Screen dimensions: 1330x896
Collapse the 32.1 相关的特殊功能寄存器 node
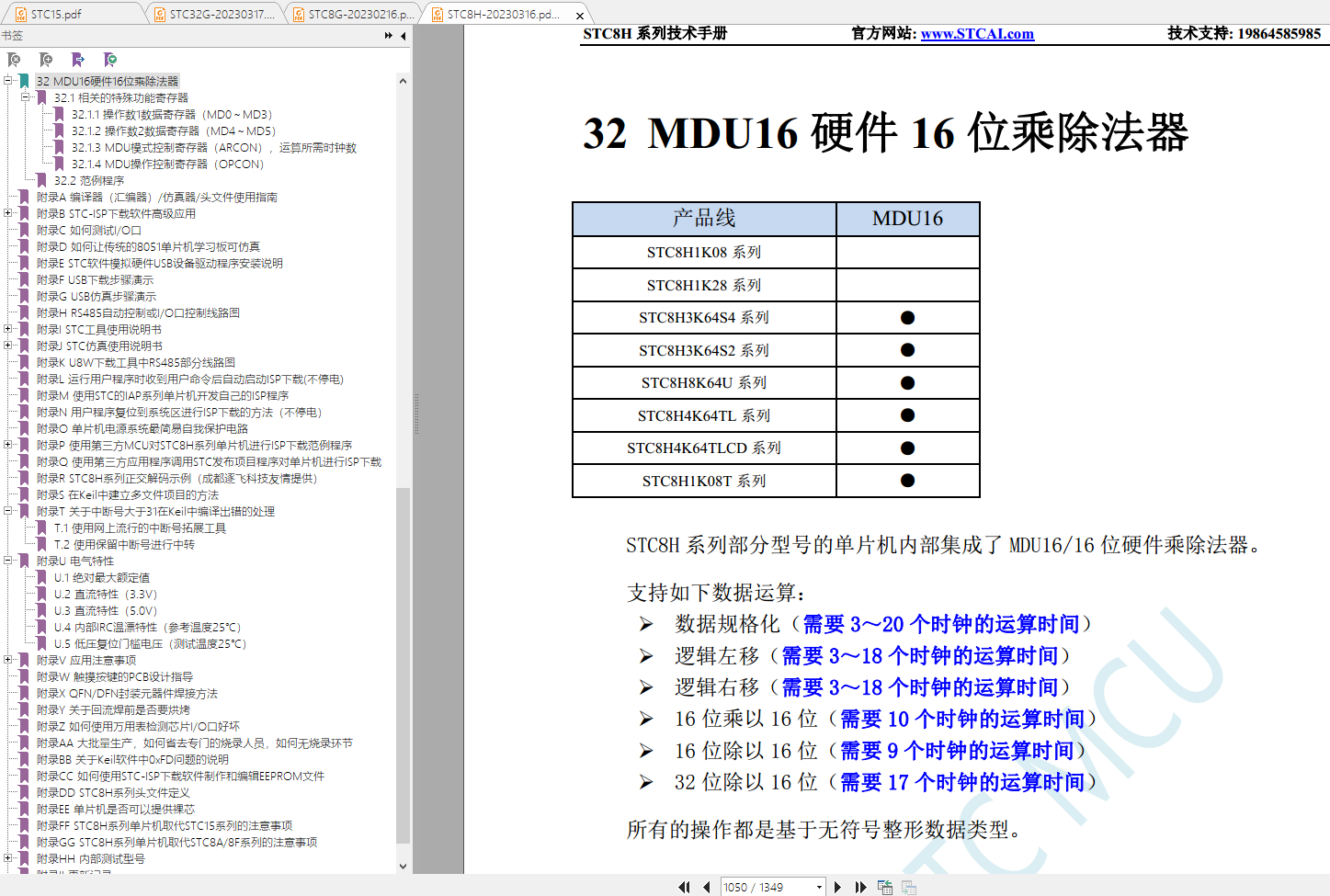pyautogui.click(x=26, y=97)
